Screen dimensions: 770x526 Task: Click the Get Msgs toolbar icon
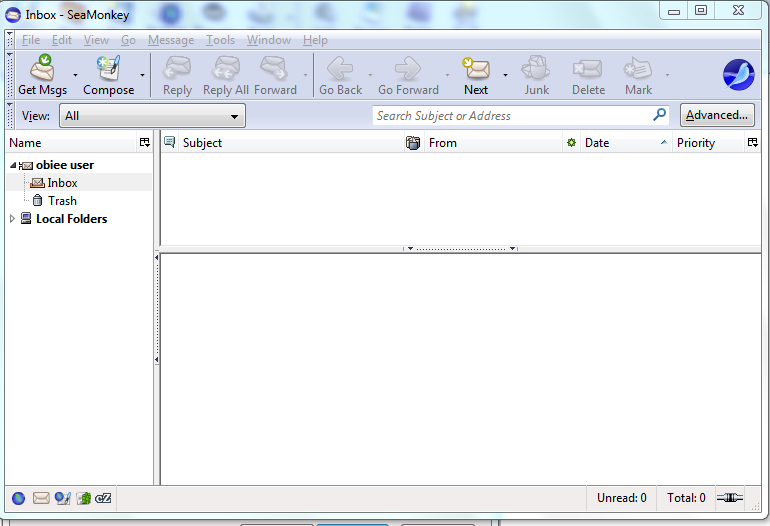(x=42, y=68)
